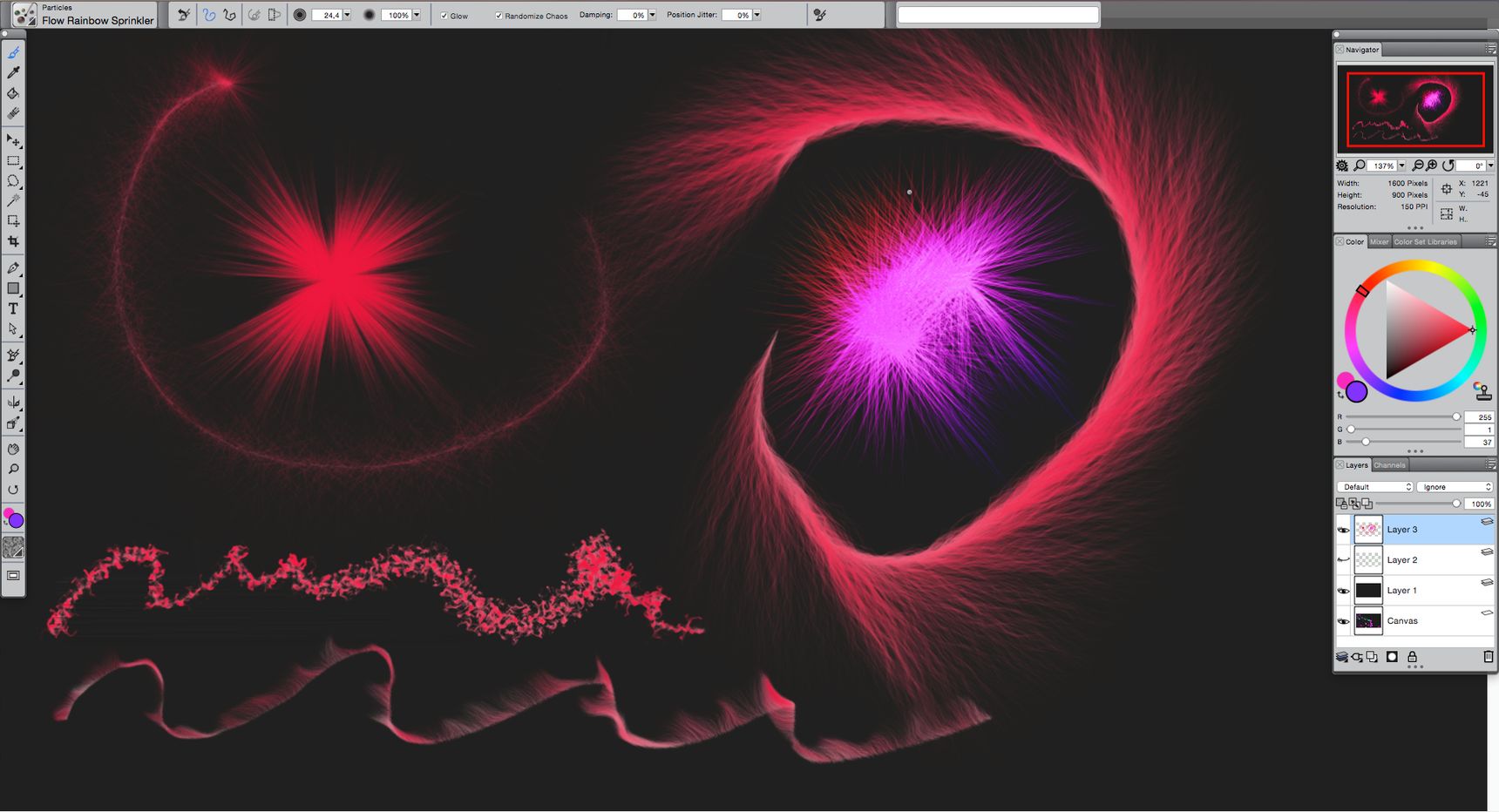Image resolution: width=1499 pixels, height=812 pixels.
Task: Create a layer mask icon
Action: coord(1392,657)
